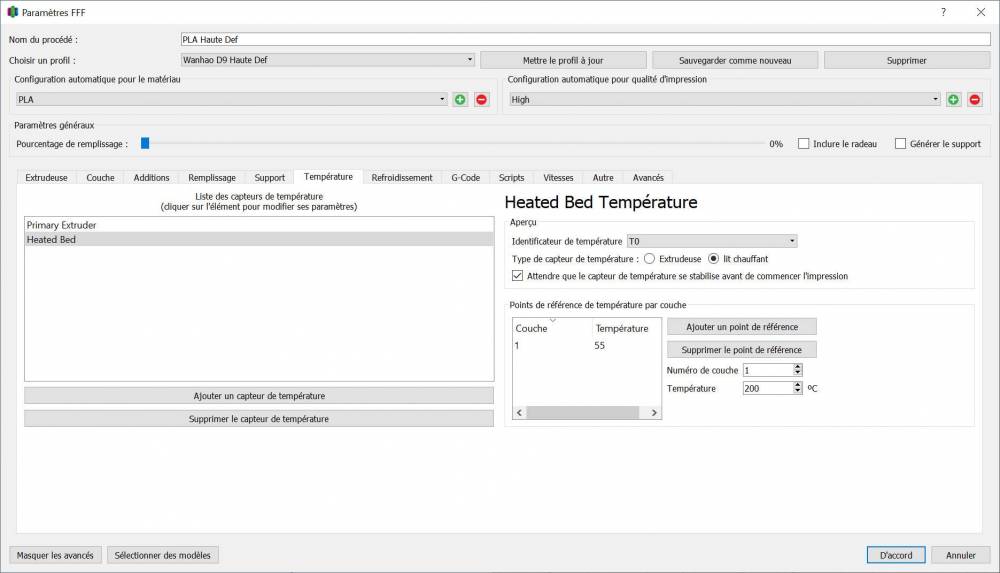The width and height of the screenshot is (1000, 573).
Task: Cancel with the Annuler button
Action: (x=960, y=555)
